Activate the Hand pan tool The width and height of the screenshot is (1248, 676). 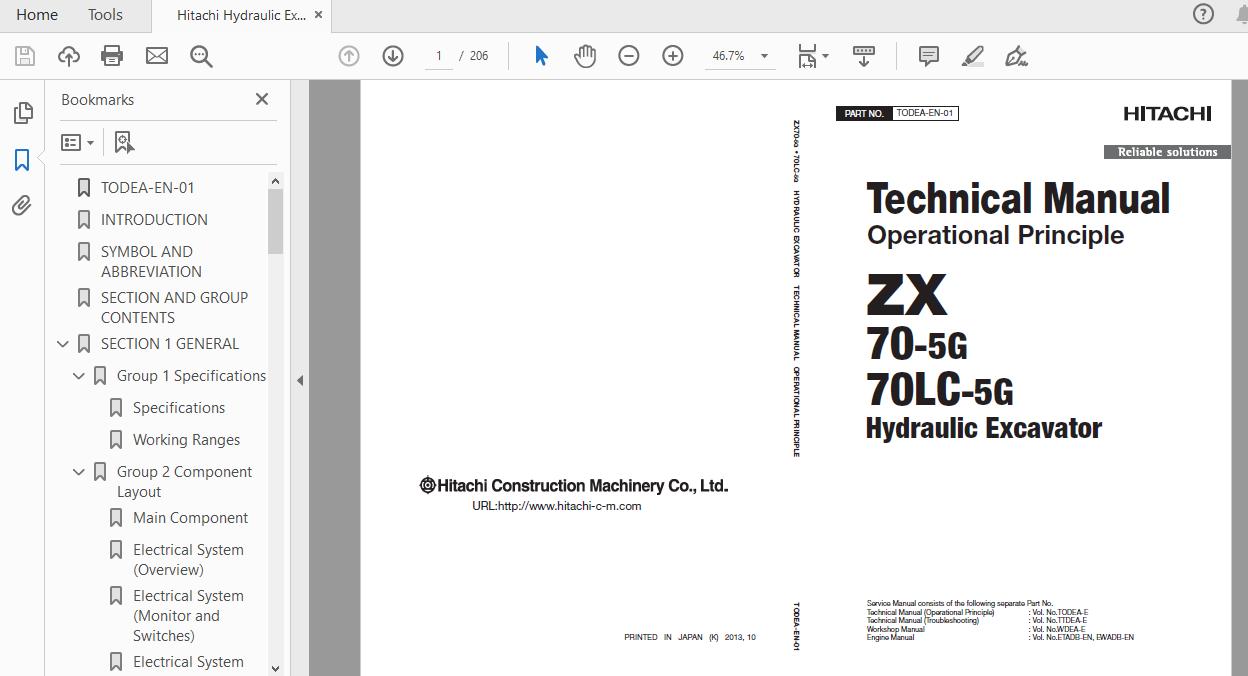click(x=585, y=56)
